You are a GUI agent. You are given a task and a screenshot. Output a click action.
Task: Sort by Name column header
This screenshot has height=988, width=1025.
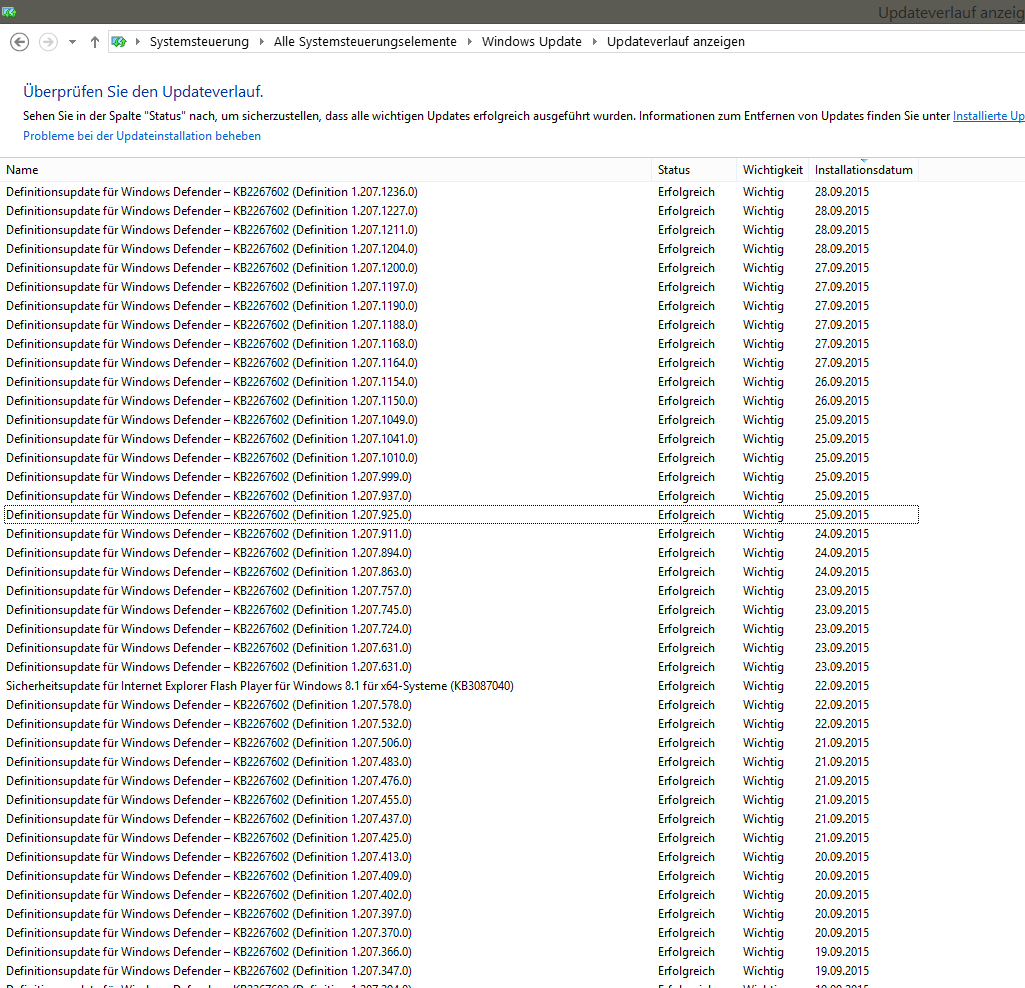(326, 170)
